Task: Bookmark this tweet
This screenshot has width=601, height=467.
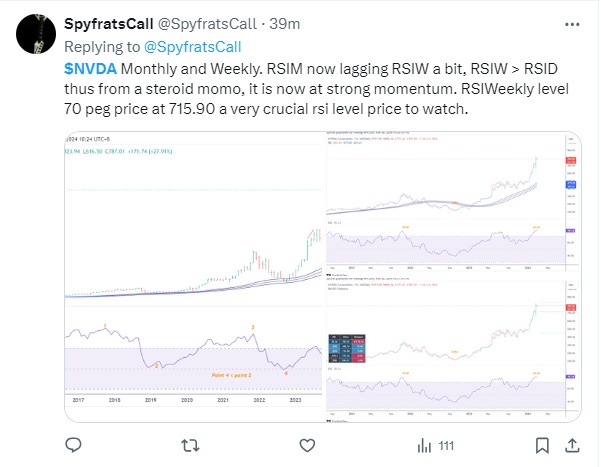Action: [542, 444]
